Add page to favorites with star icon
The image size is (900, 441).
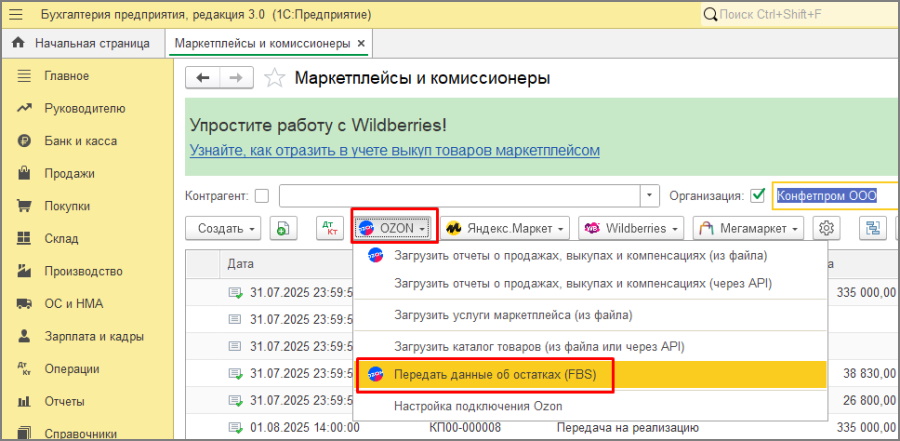pyautogui.click(x=275, y=78)
